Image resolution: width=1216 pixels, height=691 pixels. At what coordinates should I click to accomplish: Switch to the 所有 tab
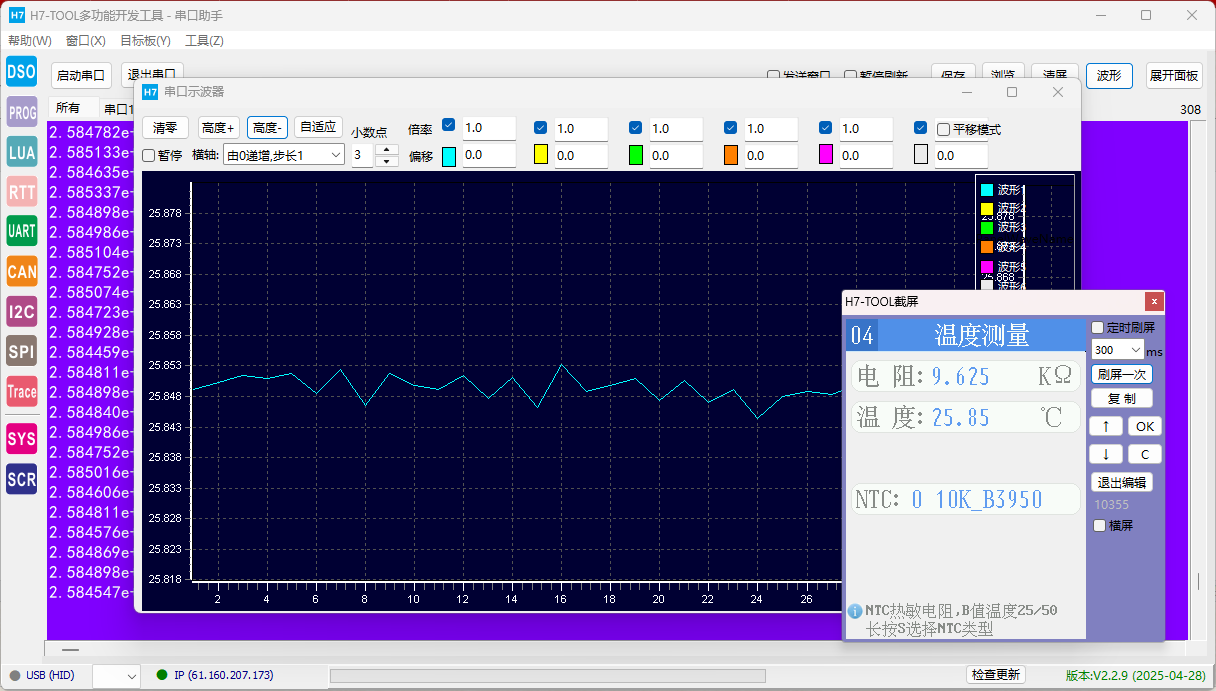coord(68,108)
